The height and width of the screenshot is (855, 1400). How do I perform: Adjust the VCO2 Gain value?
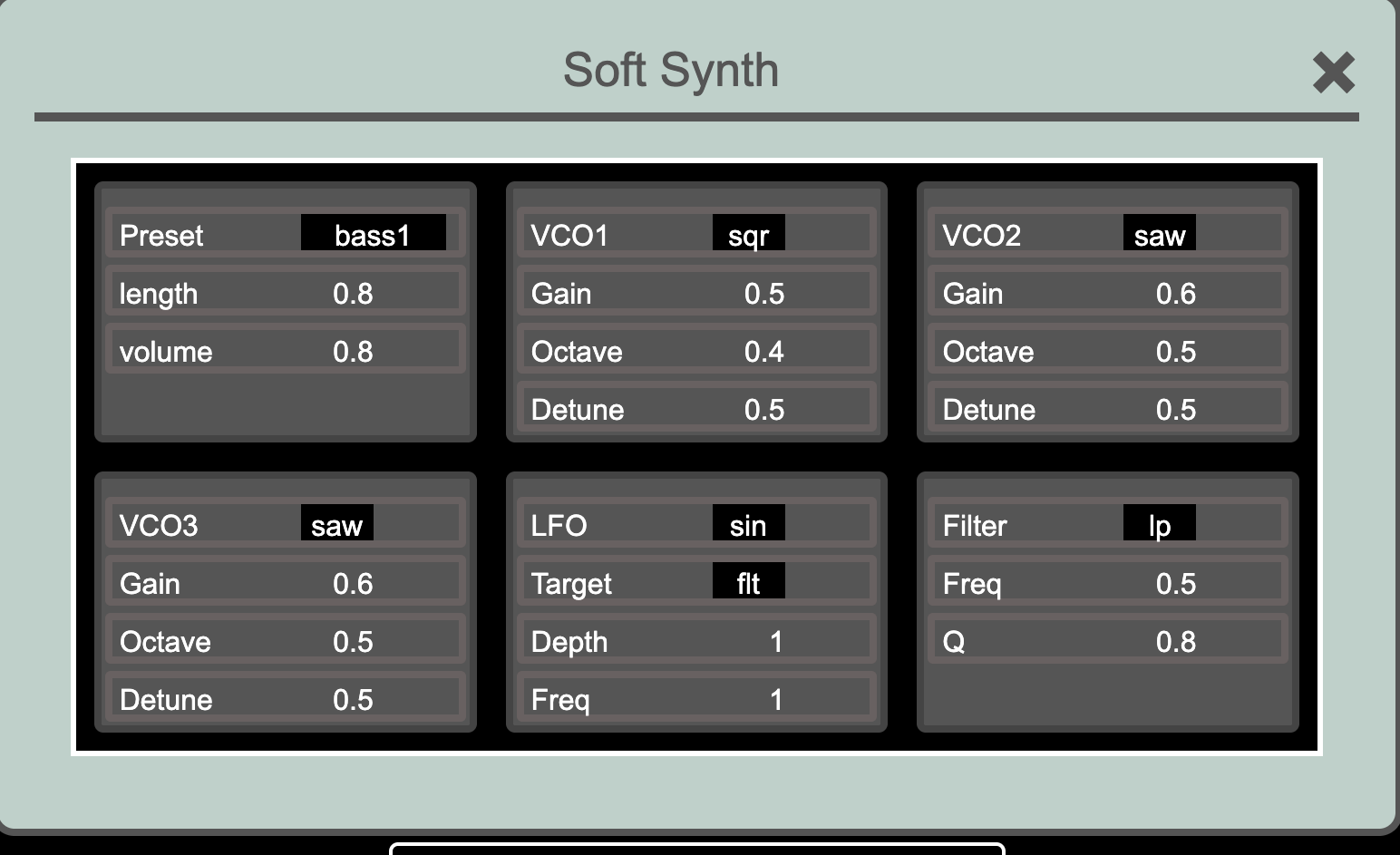[x=1175, y=293]
